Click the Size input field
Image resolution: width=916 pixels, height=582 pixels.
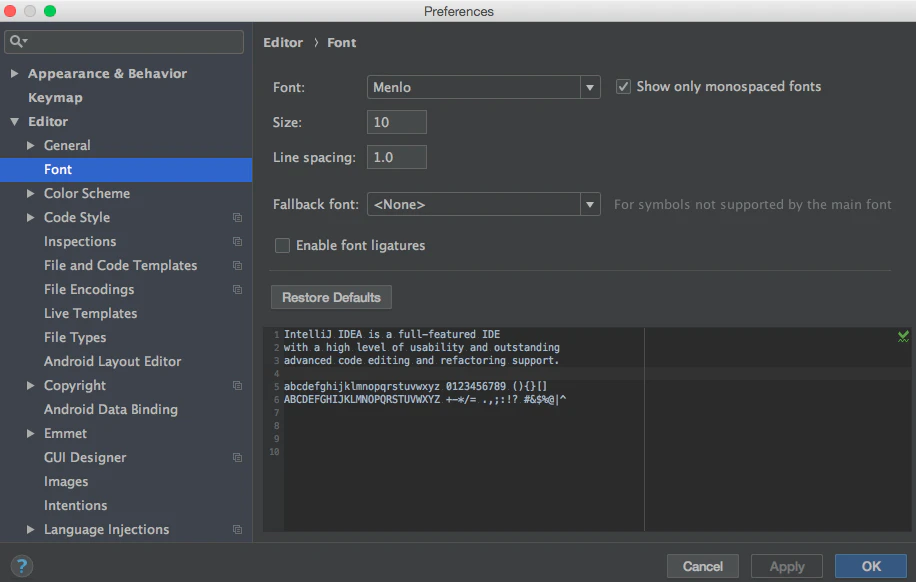[x=397, y=122]
